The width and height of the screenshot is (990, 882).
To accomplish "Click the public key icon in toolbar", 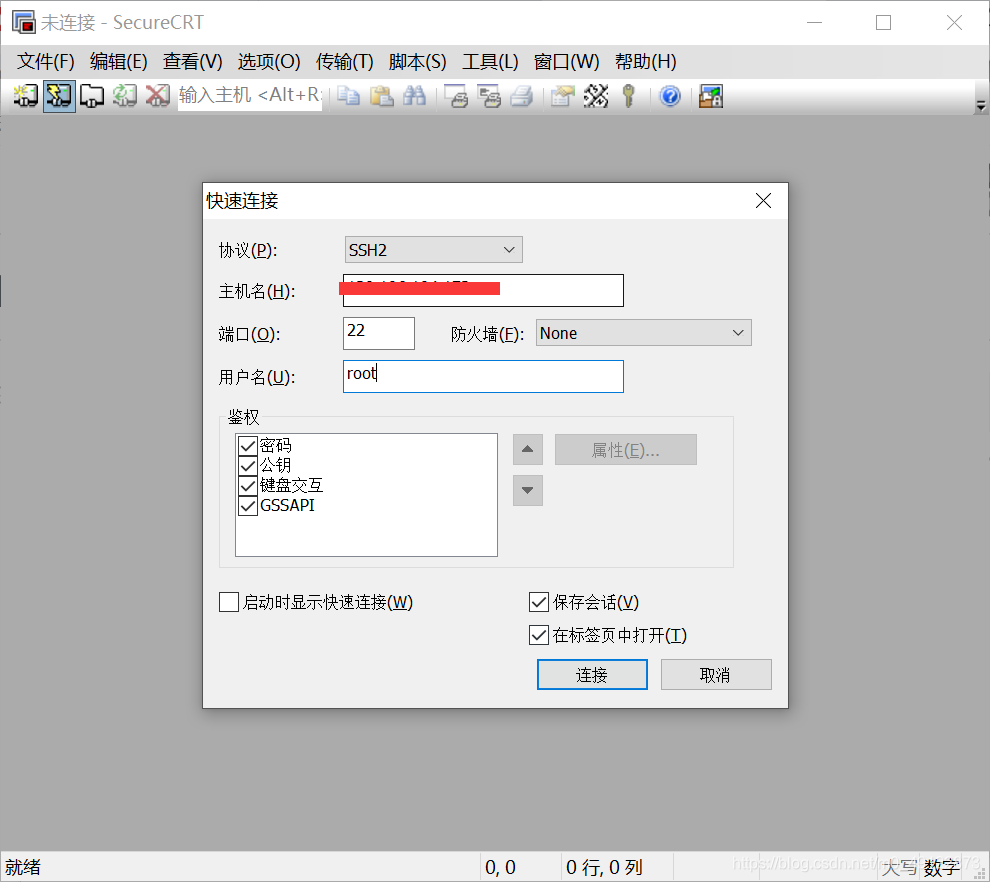I will point(628,96).
